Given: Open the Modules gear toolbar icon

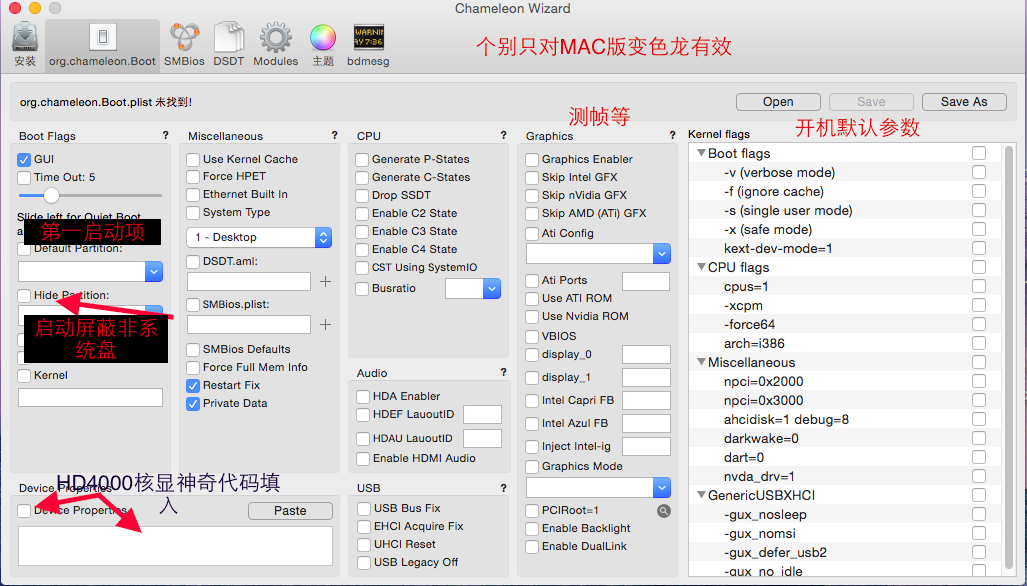Looking at the screenshot, I should [276, 45].
